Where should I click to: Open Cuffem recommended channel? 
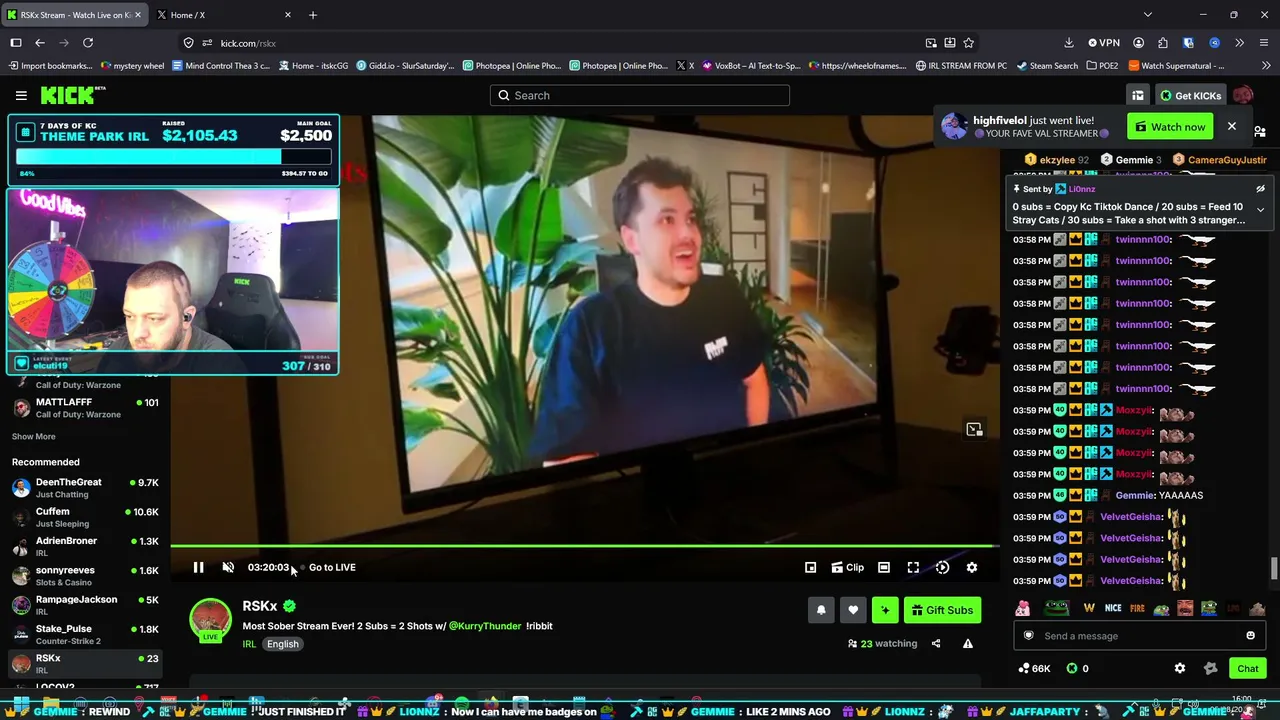click(85, 517)
